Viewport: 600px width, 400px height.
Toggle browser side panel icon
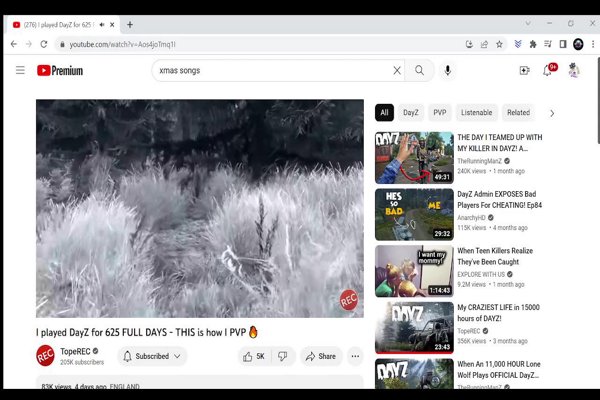[563, 44]
